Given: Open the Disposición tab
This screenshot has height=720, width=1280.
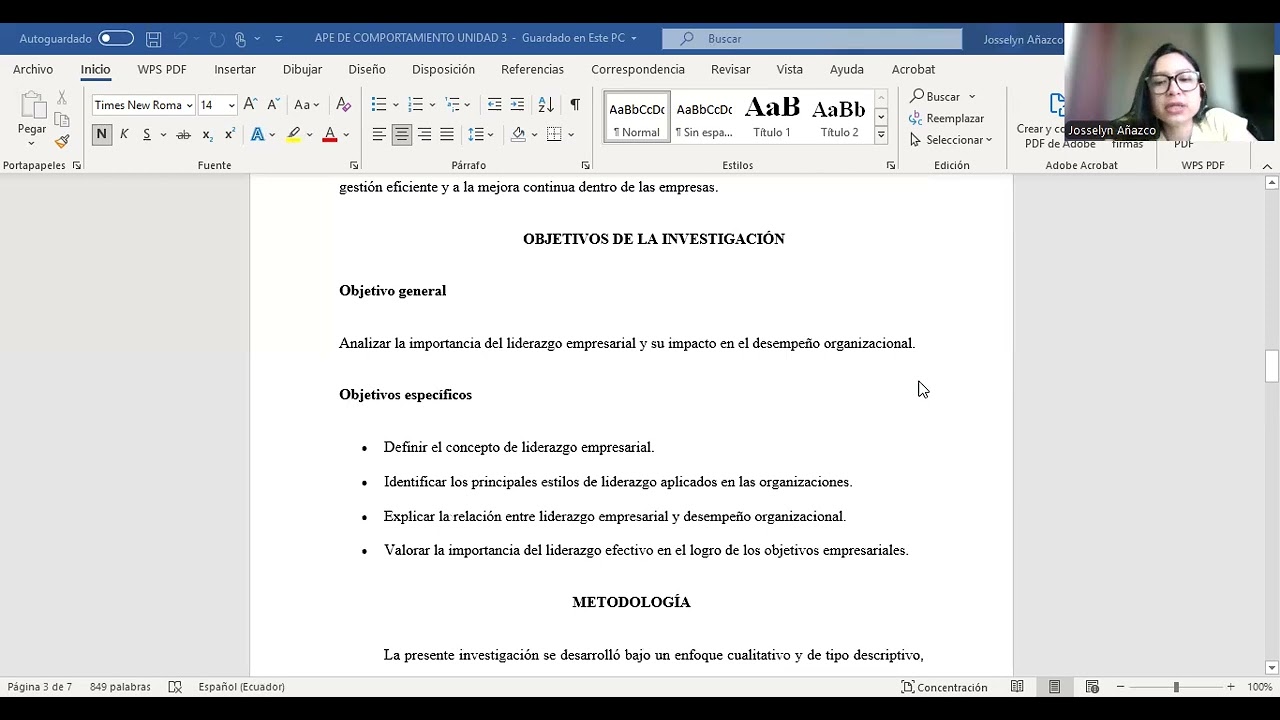Looking at the screenshot, I should tap(443, 69).
